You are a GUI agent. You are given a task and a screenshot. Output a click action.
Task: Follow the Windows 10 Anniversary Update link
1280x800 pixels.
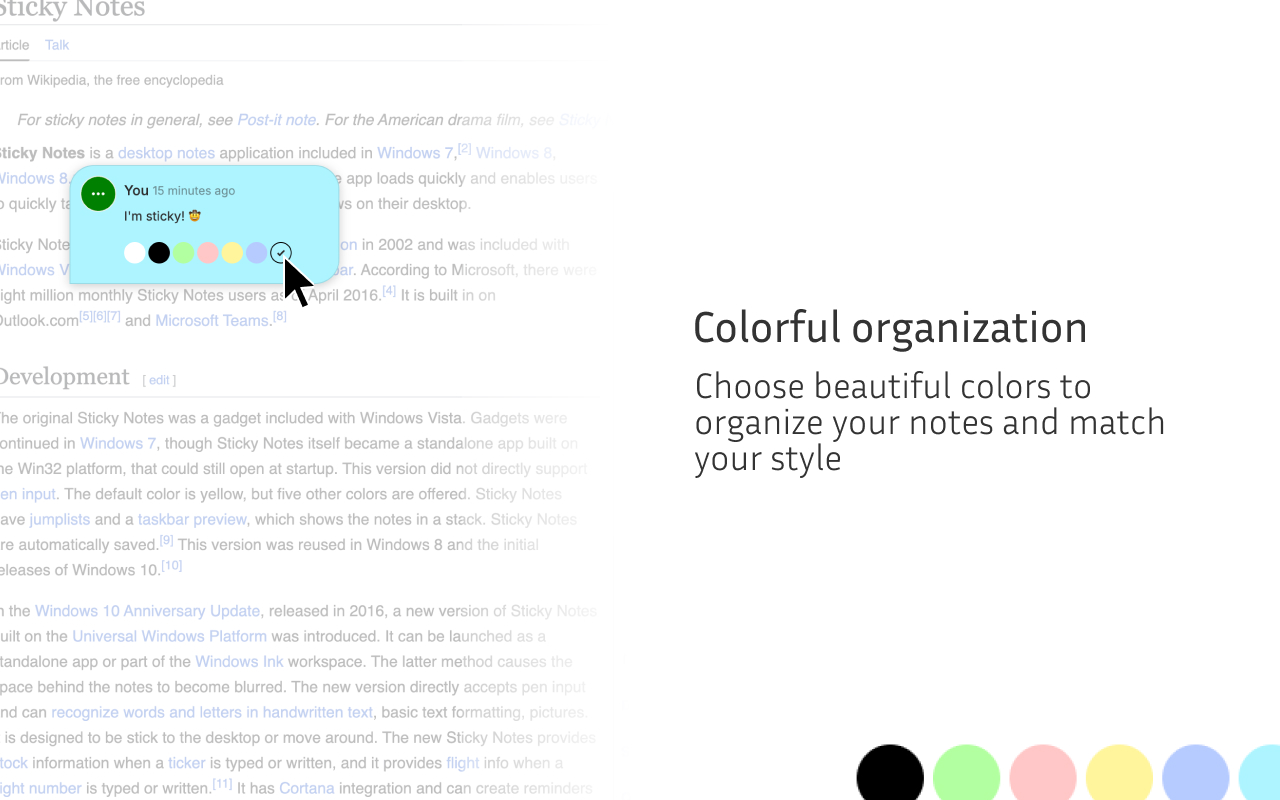147,610
